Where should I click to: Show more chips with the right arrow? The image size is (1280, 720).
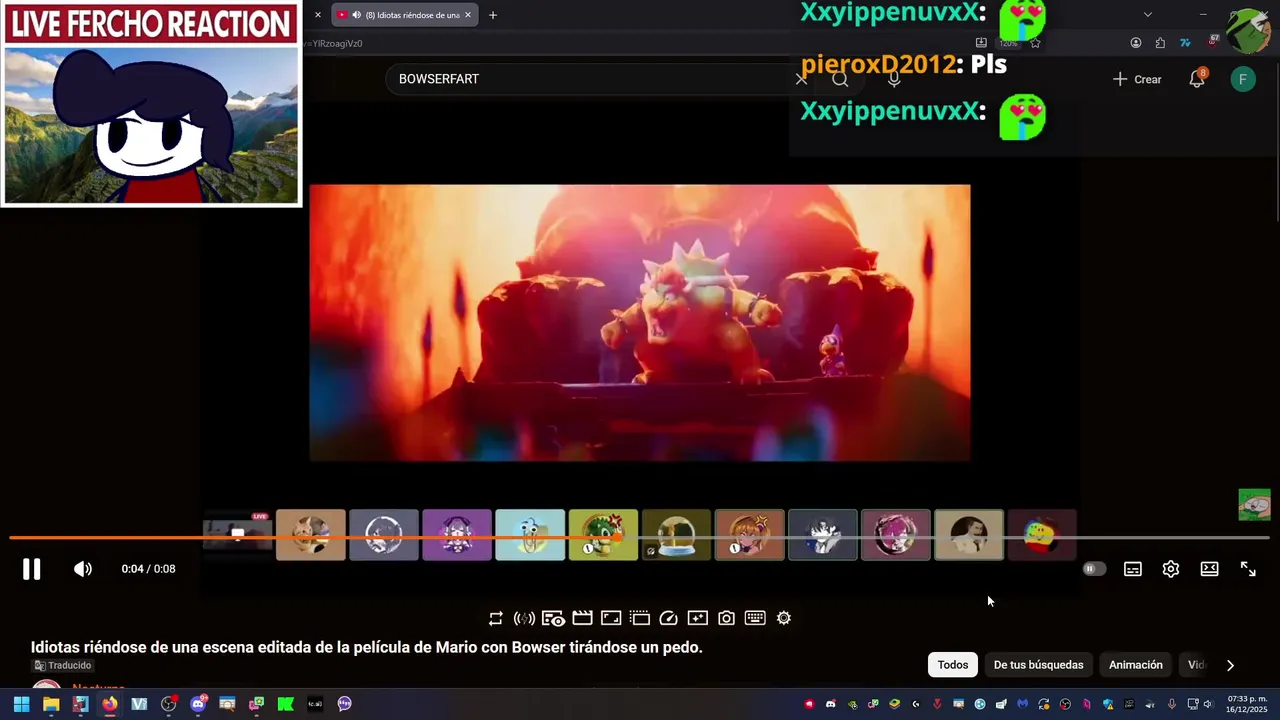pyautogui.click(x=1230, y=665)
